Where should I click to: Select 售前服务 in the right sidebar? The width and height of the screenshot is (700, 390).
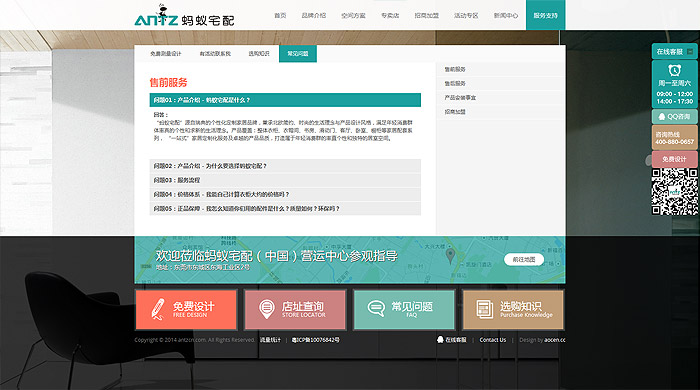[x=455, y=69]
